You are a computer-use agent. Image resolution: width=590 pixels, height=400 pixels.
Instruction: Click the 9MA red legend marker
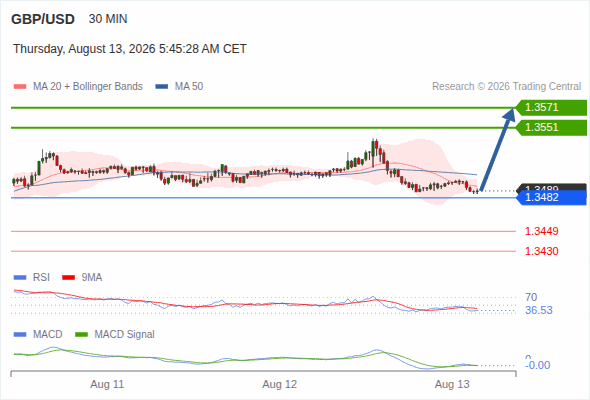point(68,278)
